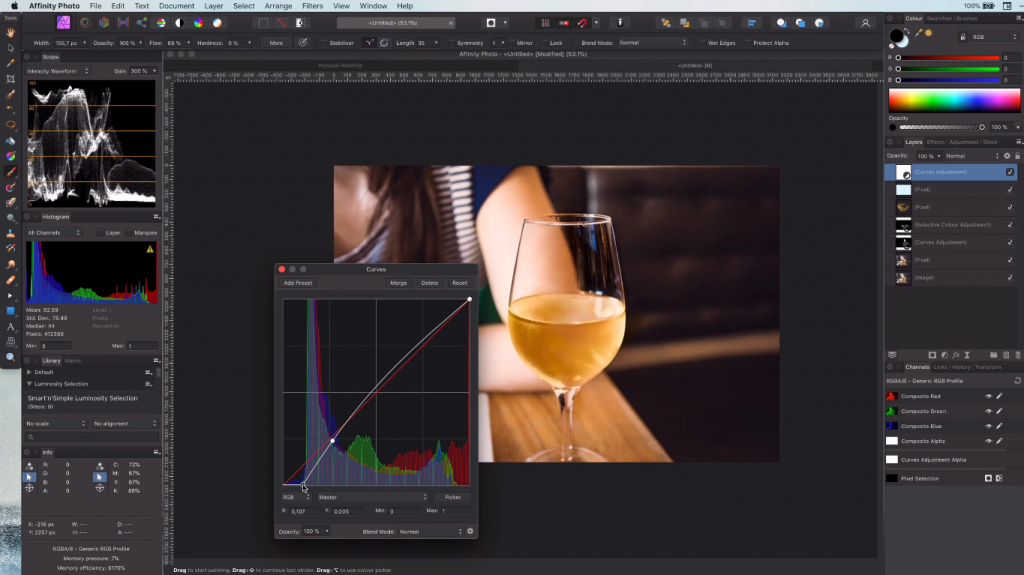1024x575 pixels.
Task: Switch to the Photo persona icon
Action: [x=63, y=23]
